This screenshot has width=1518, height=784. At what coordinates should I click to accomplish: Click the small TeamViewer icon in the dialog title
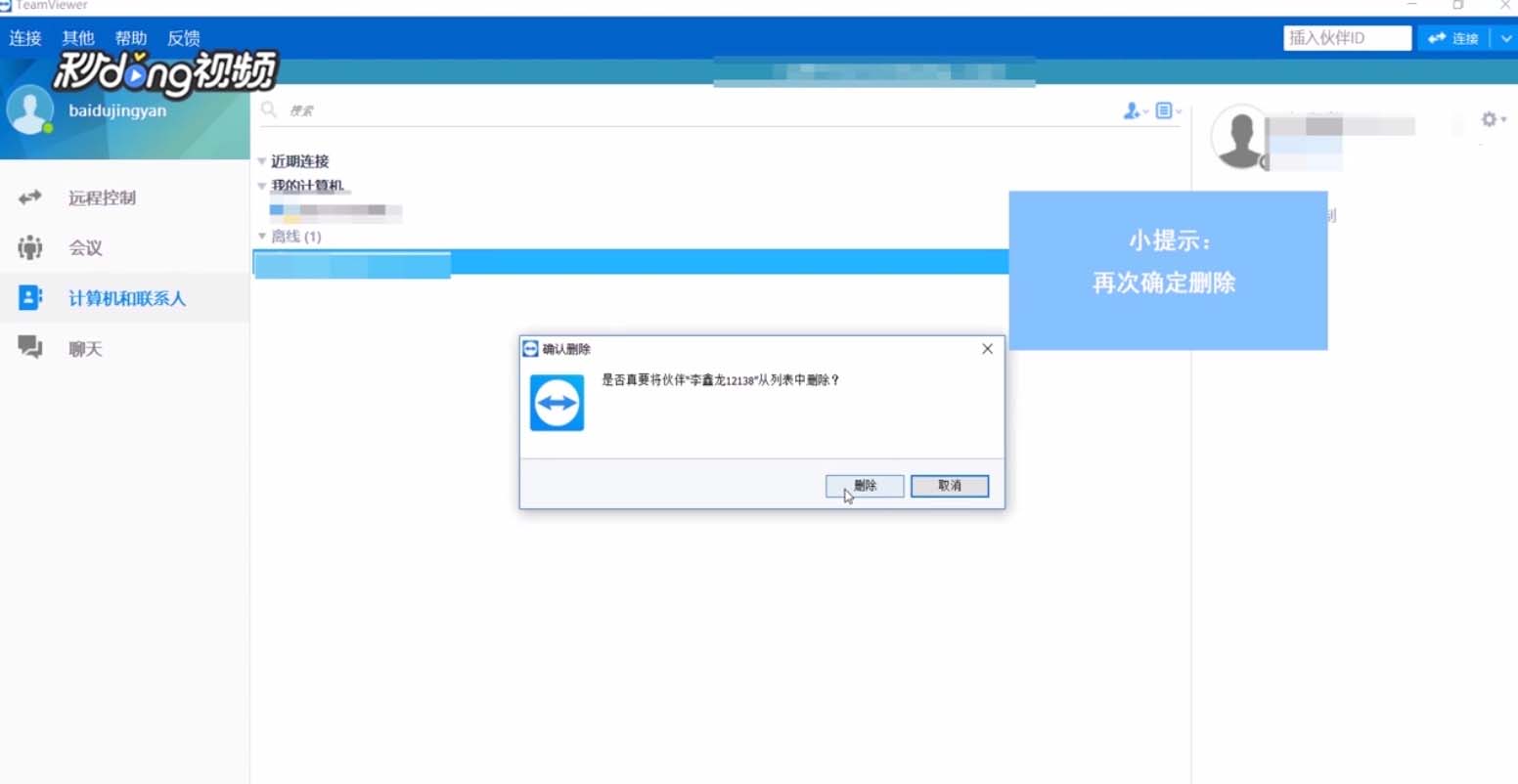tap(530, 349)
